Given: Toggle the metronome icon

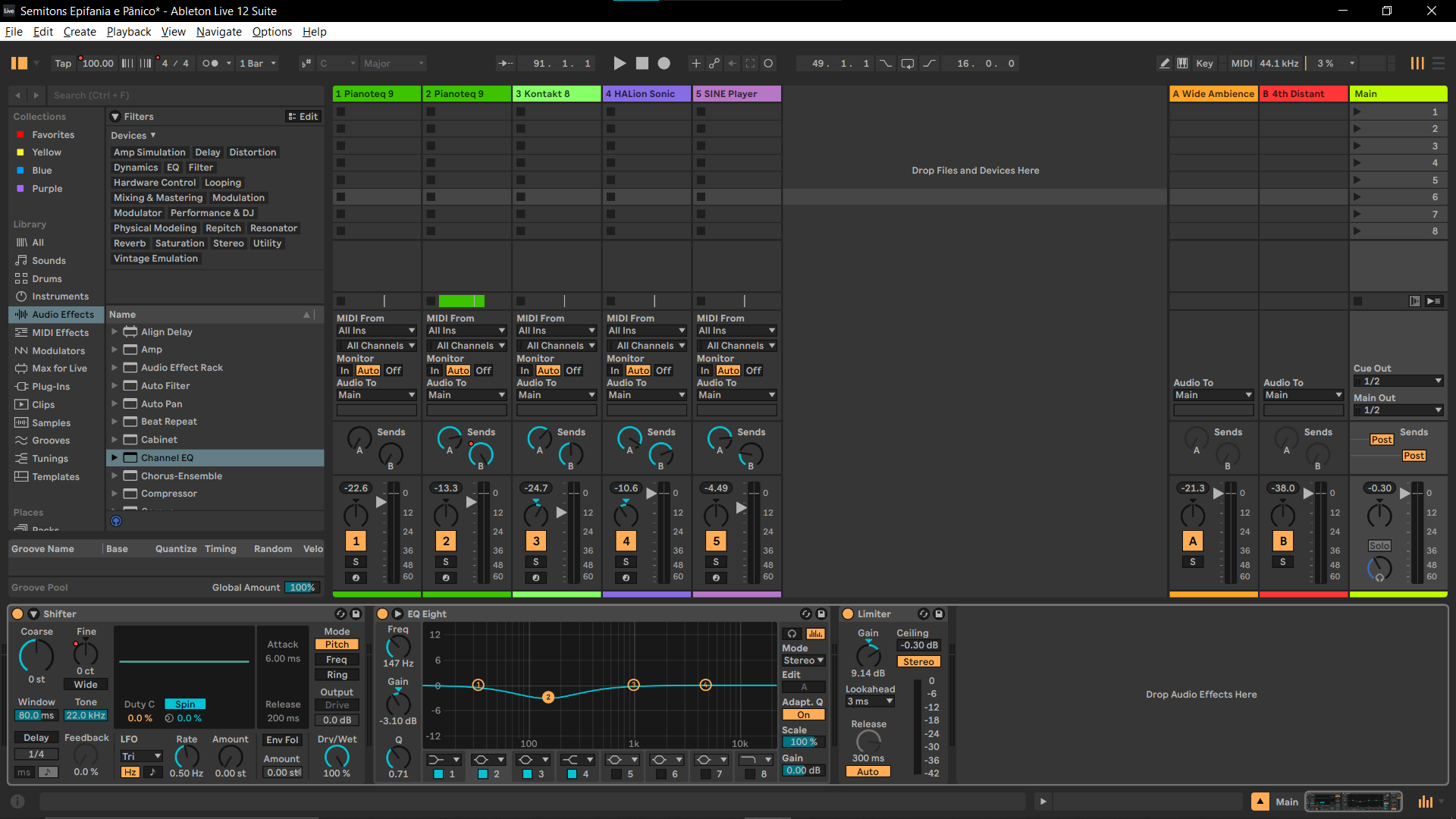Looking at the screenshot, I should (211, 64).
